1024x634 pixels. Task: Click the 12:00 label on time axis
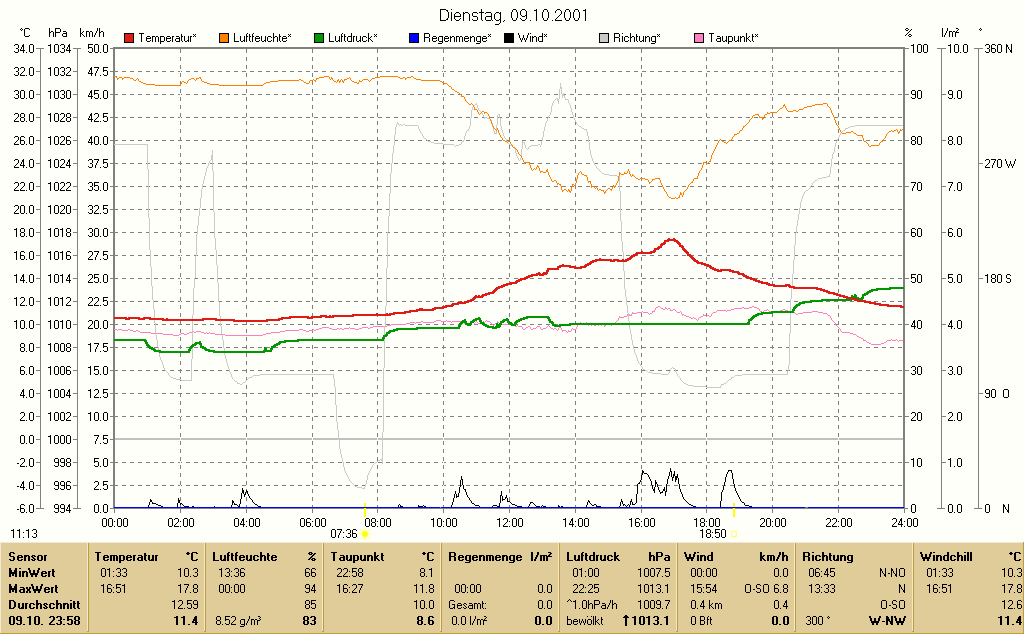pyautogui.click(x=509, y=523)
